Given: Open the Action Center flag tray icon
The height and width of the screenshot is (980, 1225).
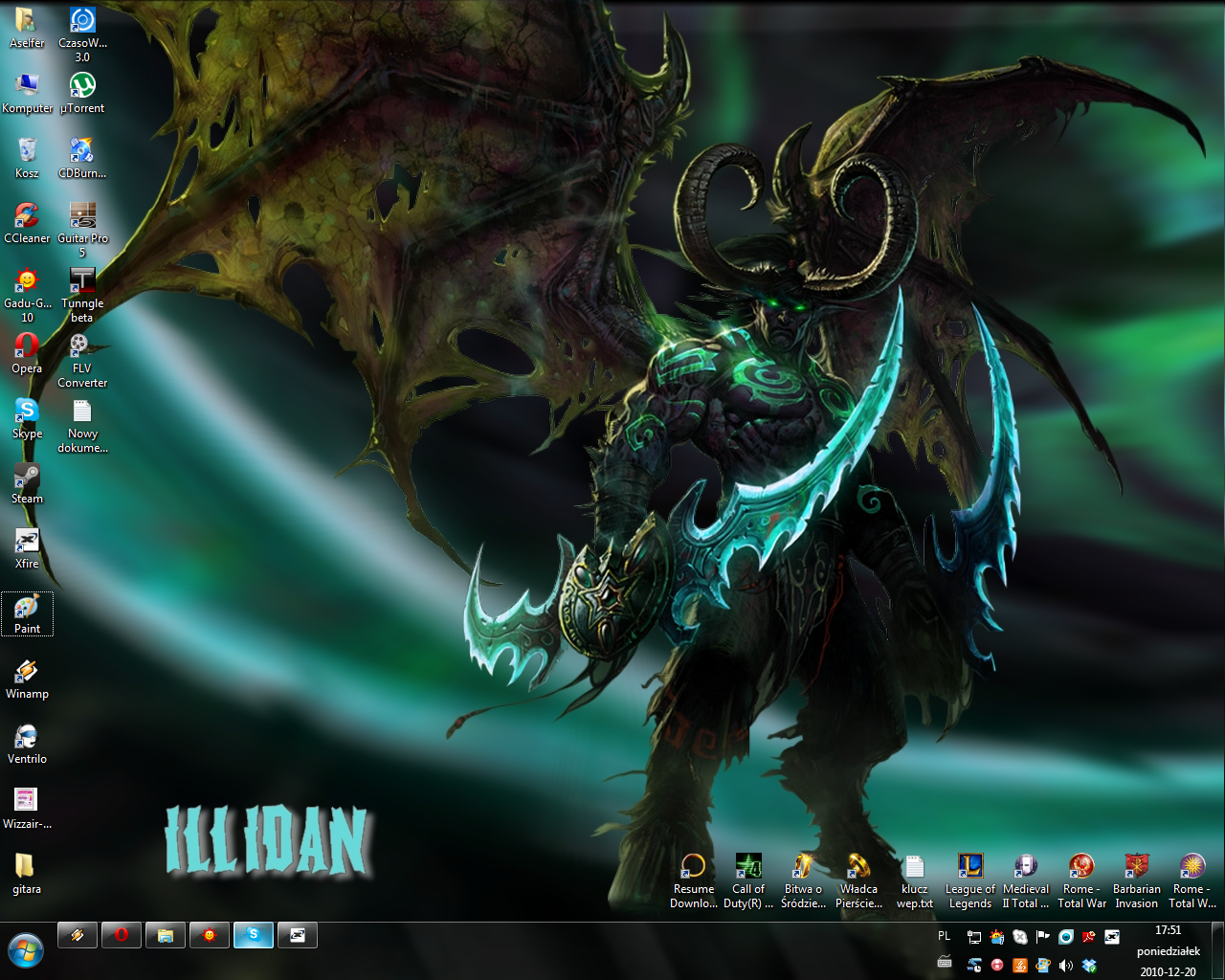Looking at the screenshot, I should (x=1043, y=937).
